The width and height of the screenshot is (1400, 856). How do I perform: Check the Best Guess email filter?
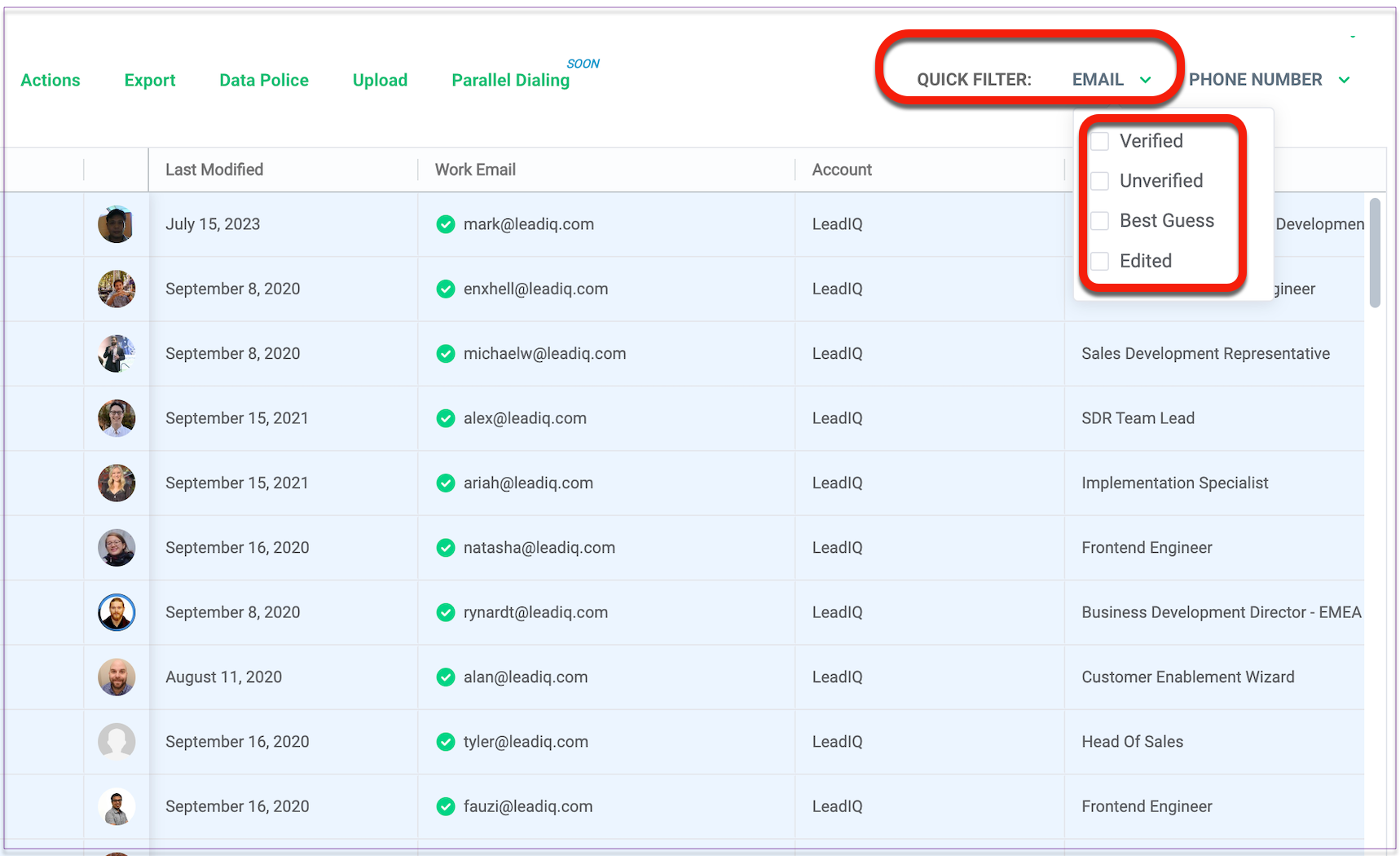click(x=1100, y=221)
